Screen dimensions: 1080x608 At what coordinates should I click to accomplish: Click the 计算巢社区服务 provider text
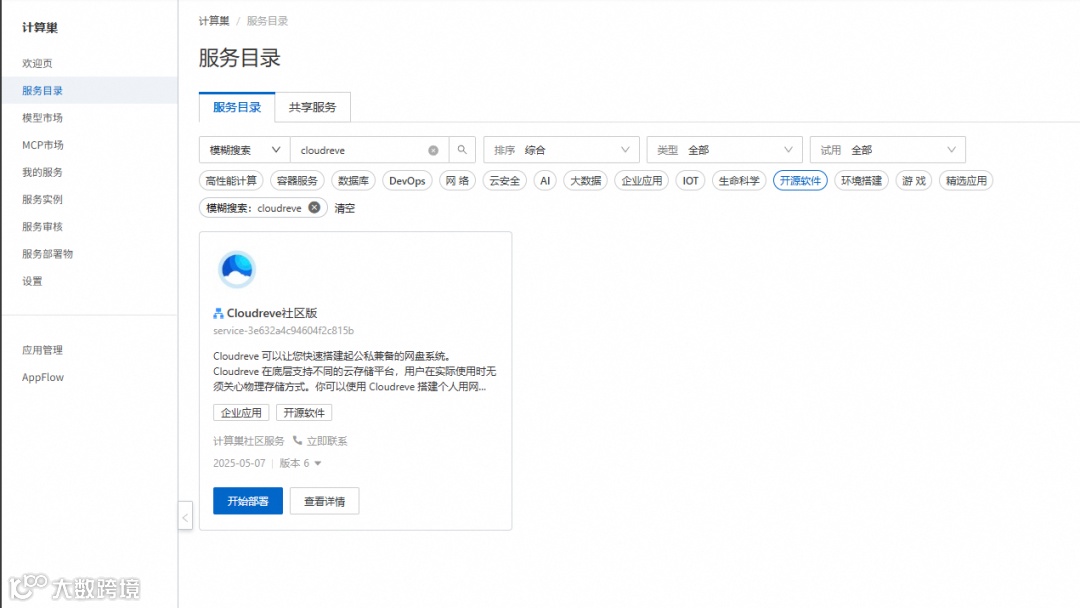249,441
